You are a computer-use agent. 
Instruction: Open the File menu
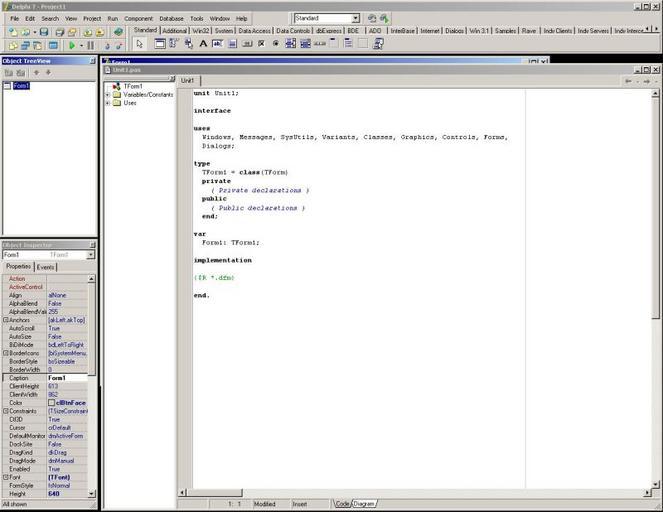pos(14,19)
